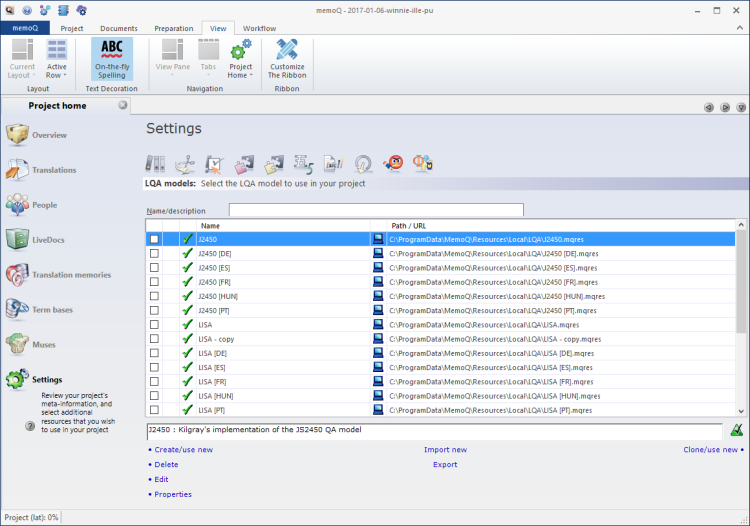750x526 pixels.
Task: Open the Muses section
Action: (44, 345)
